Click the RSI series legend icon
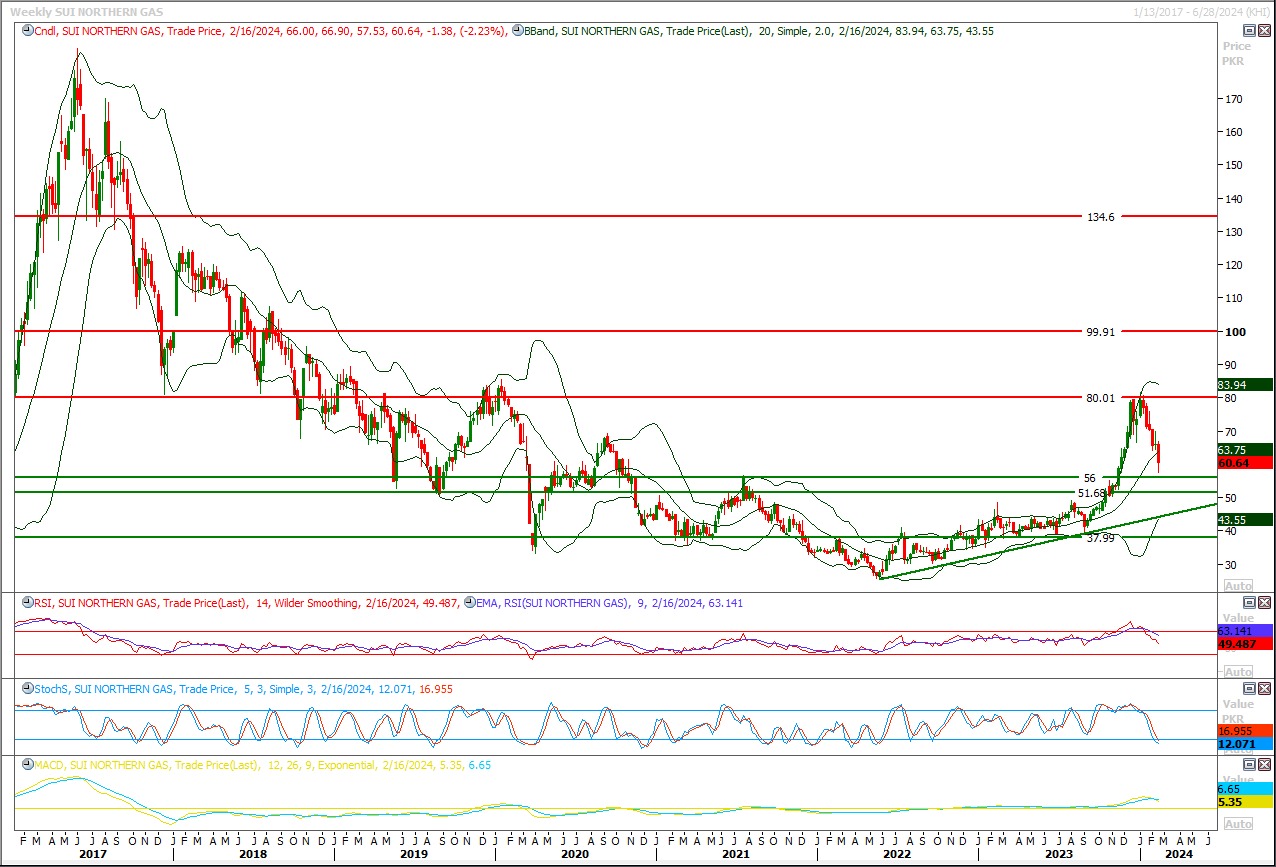This screenshot has width=1276, height=867. 26,603
